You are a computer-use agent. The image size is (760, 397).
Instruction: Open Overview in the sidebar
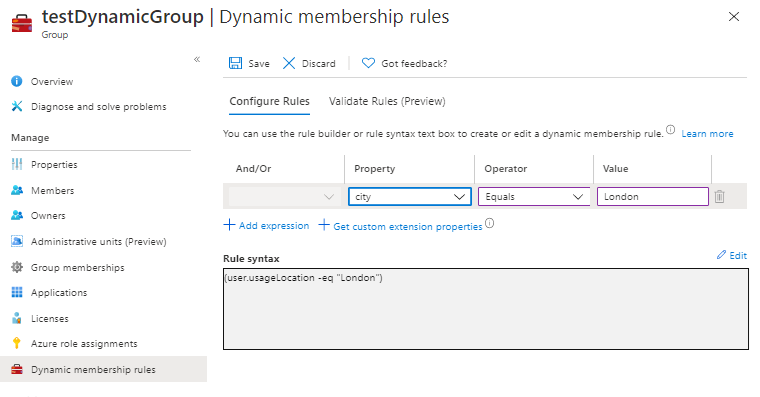(52, 81)
